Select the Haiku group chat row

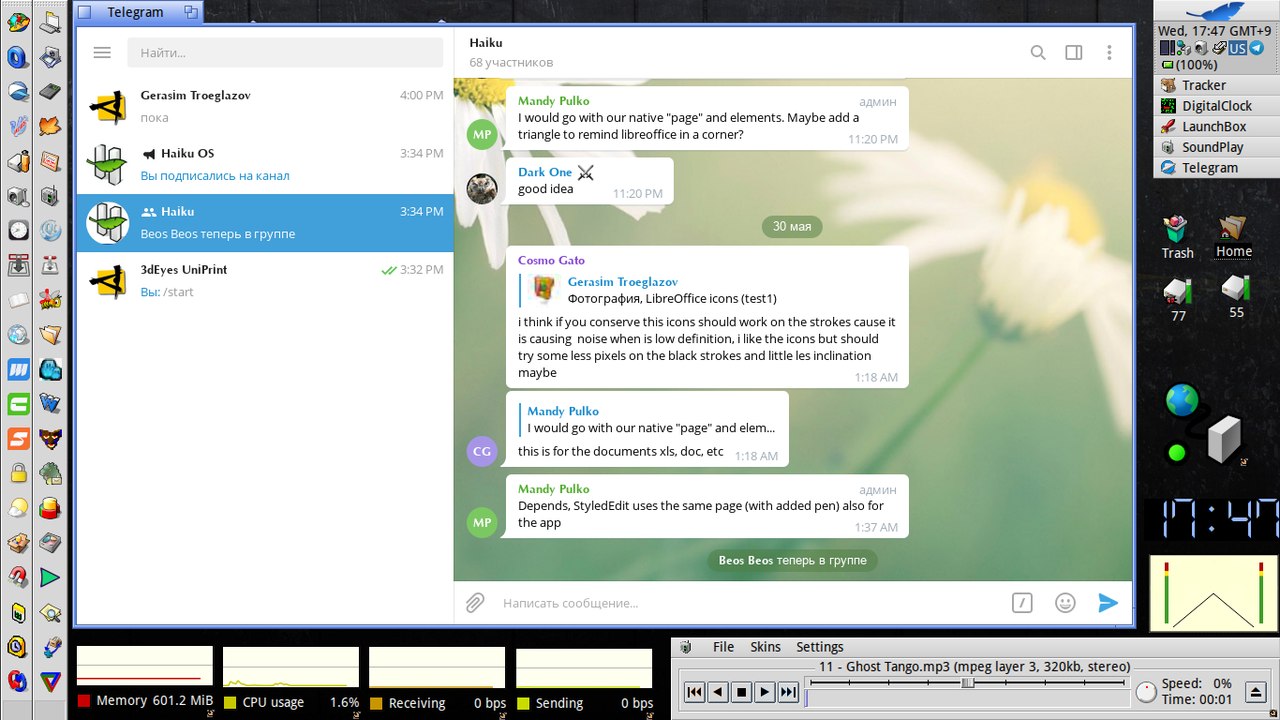265,223
